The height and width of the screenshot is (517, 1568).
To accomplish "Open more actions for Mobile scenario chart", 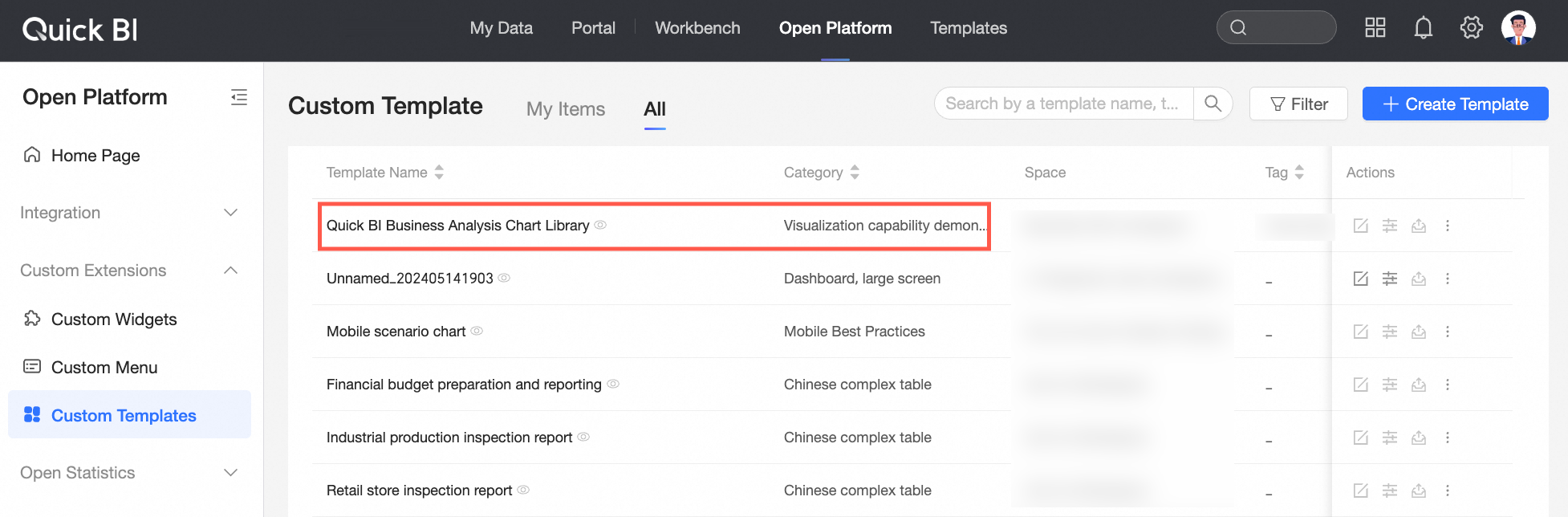I will tap(1448, 332).
